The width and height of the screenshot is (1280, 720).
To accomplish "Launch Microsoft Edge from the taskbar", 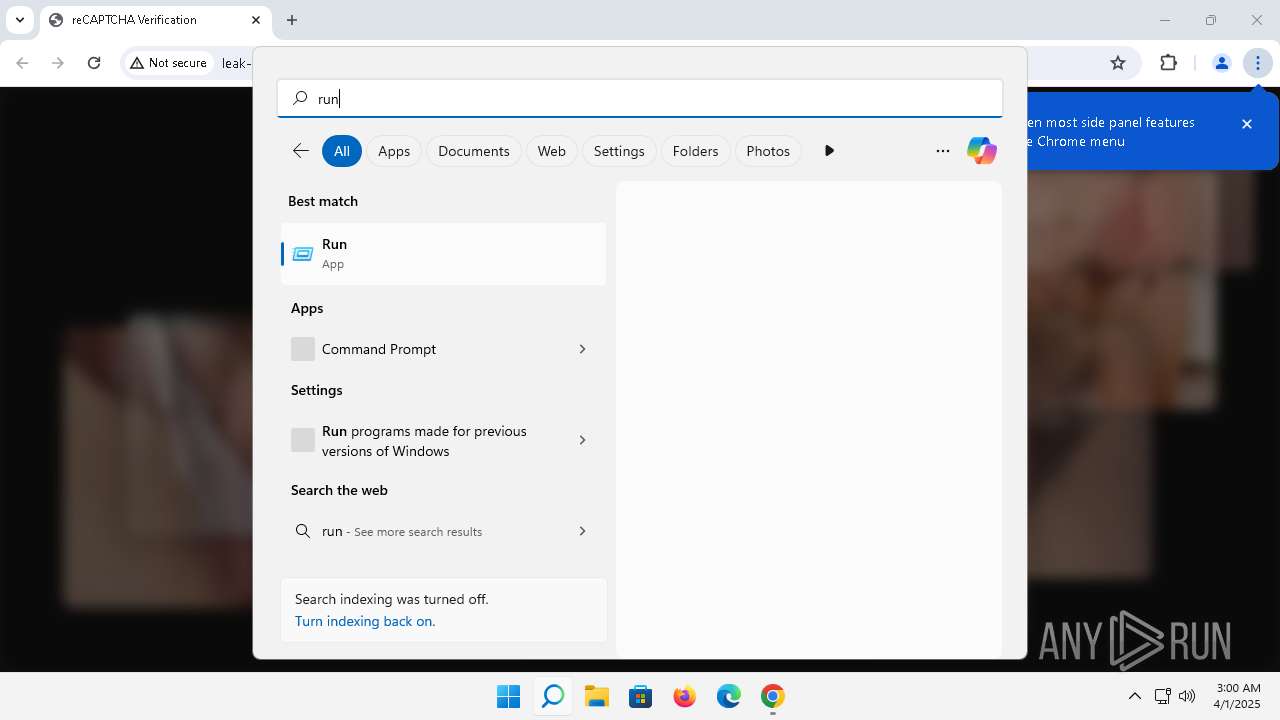I will pyautogui.click(x=729, y=696).
